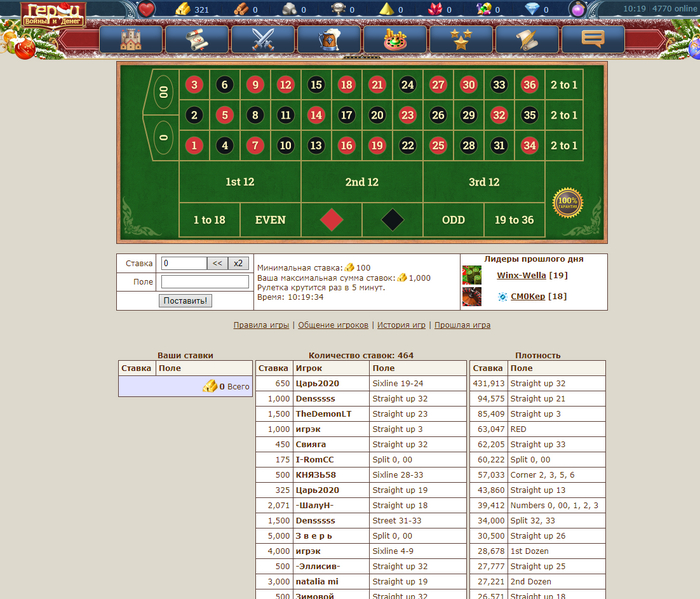This screenshot has height=599, width=700.
Task: Click the ore stones resource icon
Action: tap(290, 9)
